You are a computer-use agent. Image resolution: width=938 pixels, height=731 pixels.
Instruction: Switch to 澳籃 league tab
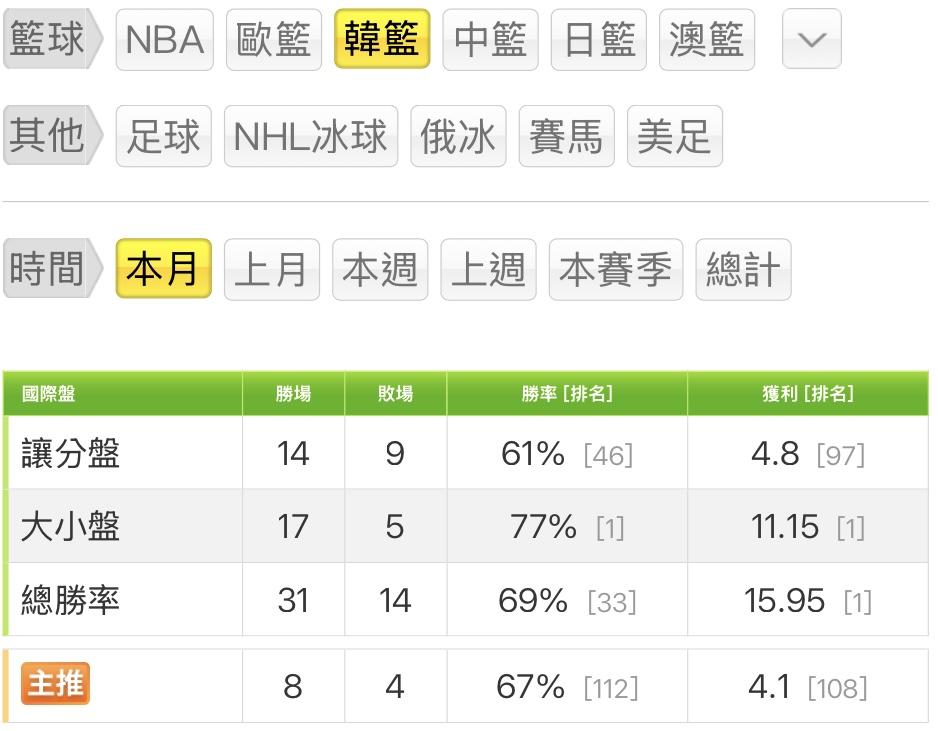pyautogui.click(x=707, y=40)
